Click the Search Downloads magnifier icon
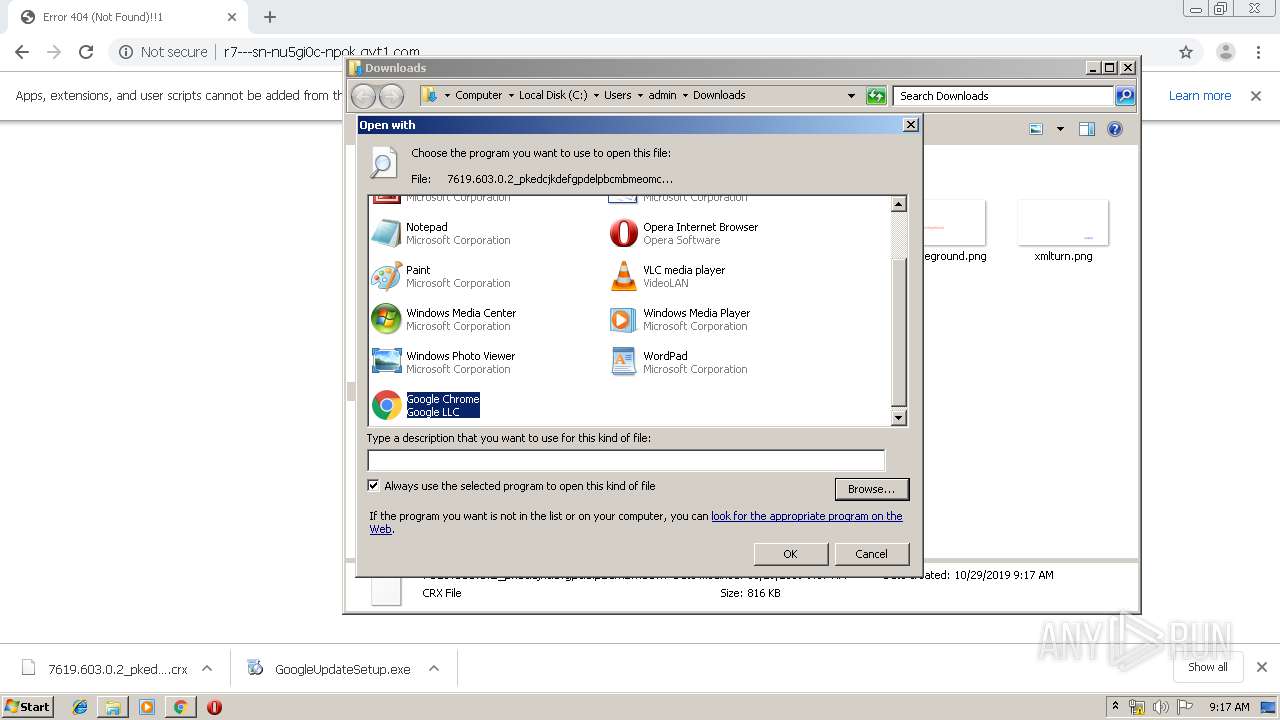 (x=1125, y=96)
